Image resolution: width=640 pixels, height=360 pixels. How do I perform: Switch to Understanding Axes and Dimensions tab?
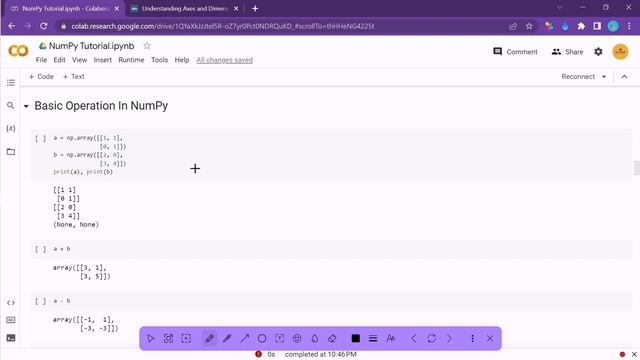pyautogui.click(x=184, y=9)
